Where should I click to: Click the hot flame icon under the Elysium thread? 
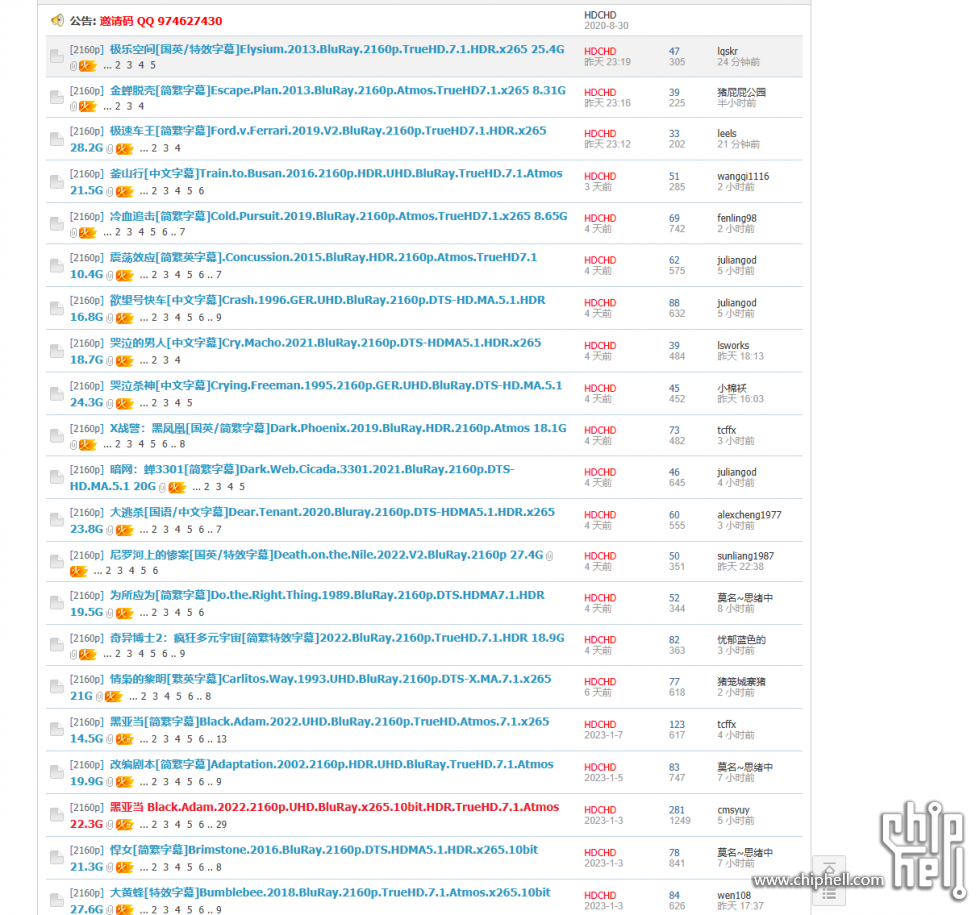[x=88, y=66]
